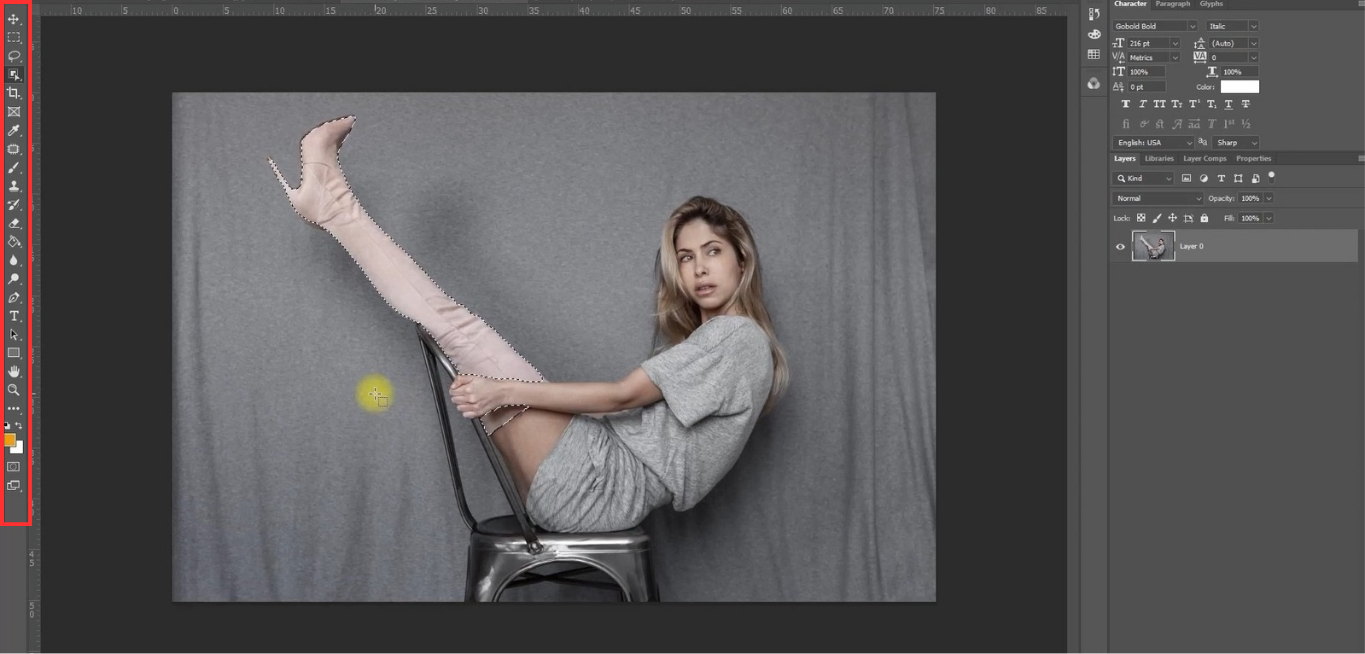
Task: Toggle All Caps text style
Action: coord(1160,104)
